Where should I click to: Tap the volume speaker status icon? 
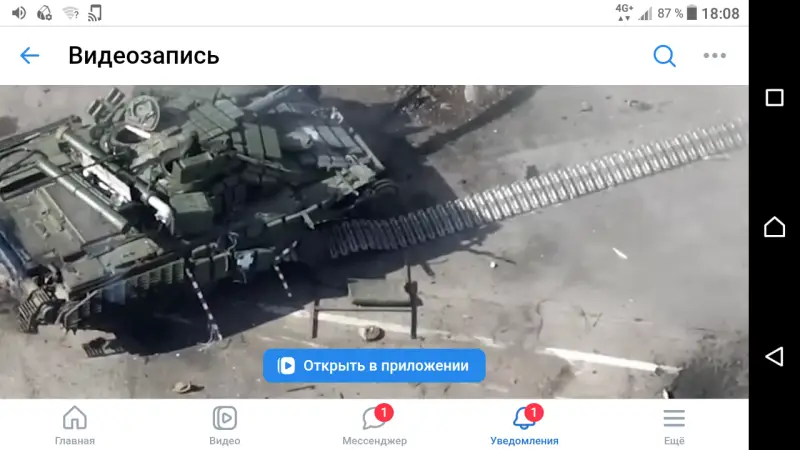(19, 13)
